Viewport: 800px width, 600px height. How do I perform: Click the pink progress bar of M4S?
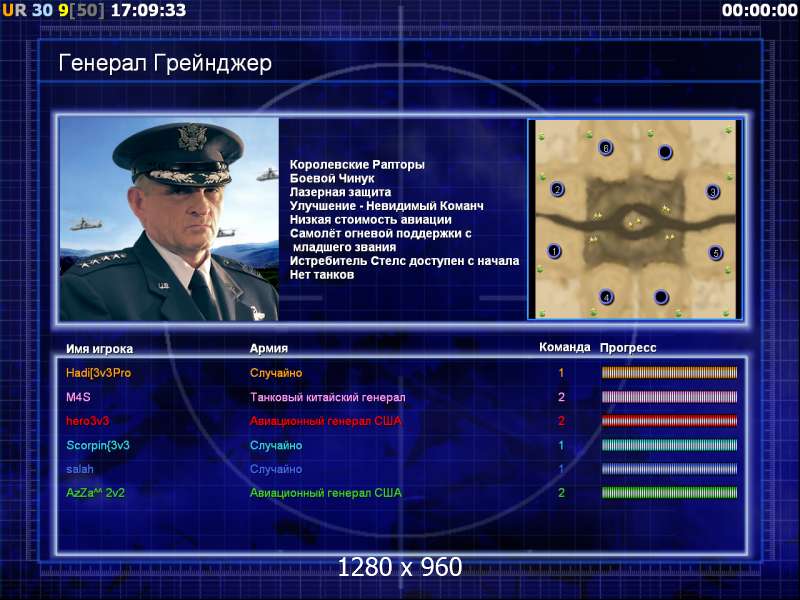pyautogui.click(x=669, y=396)
